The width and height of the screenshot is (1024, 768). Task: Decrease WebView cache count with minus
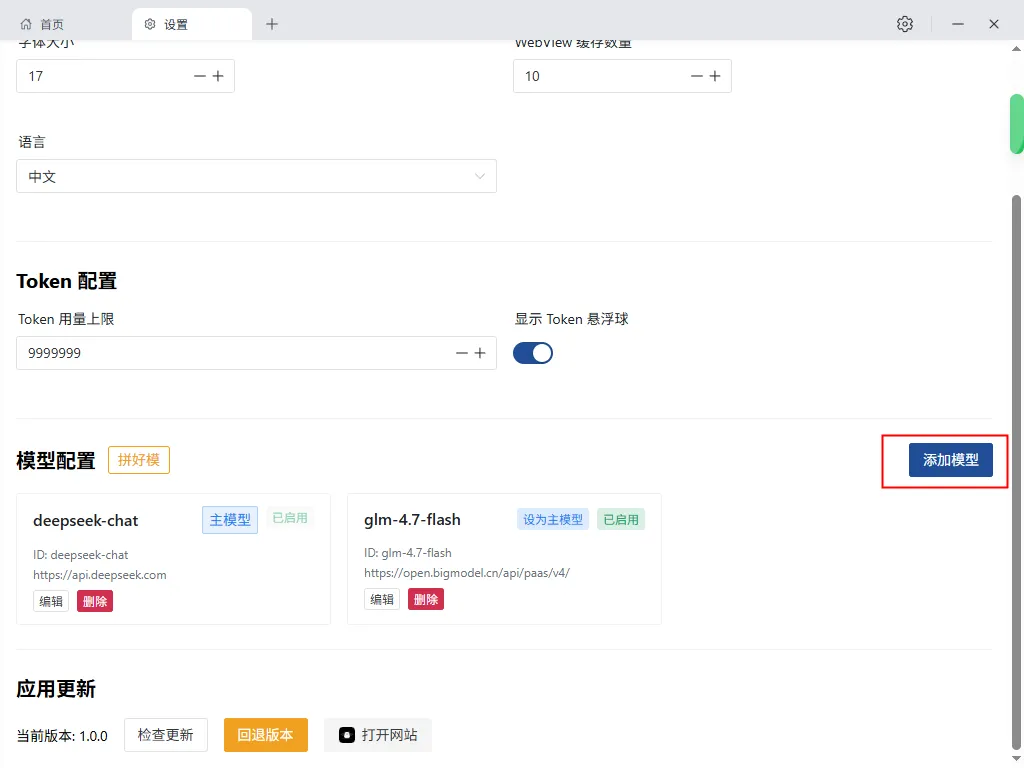coord(697,76)
